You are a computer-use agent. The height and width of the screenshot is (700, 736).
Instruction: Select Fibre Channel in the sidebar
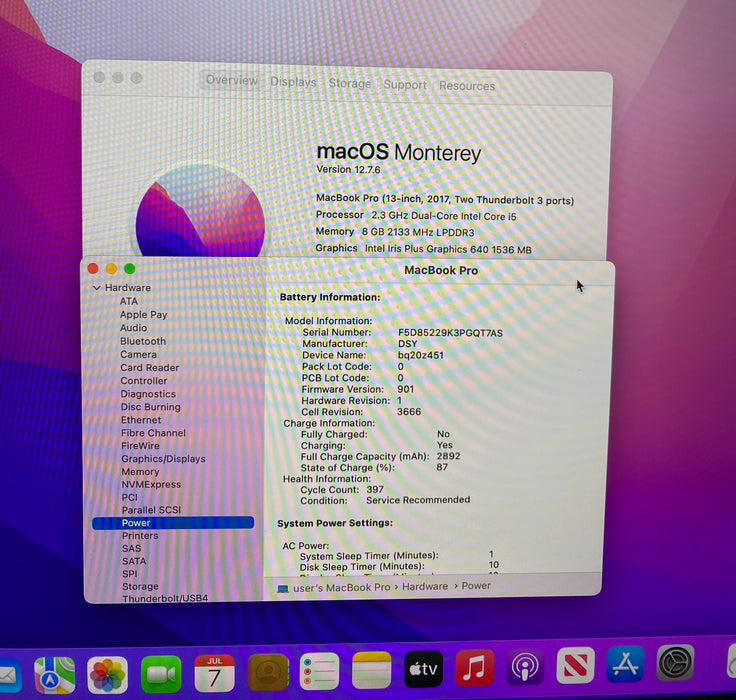pos(153,432)
